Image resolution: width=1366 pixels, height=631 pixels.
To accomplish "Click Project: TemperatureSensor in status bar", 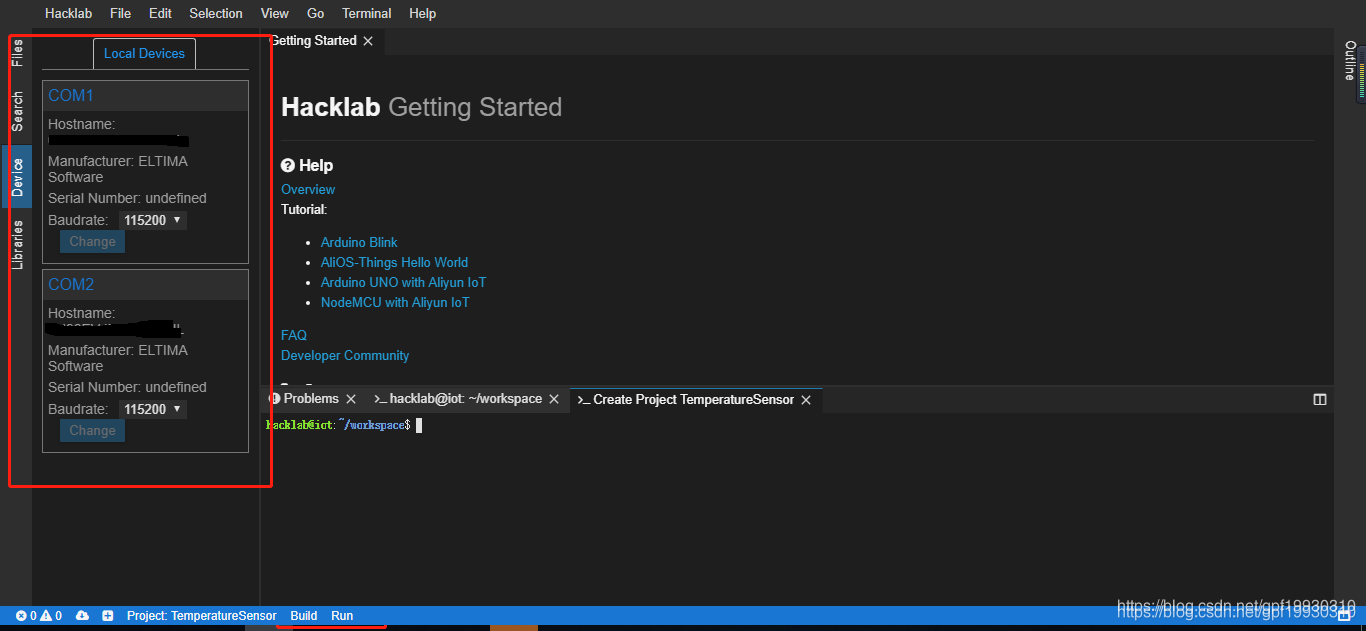I will click(x=202, y=616).
